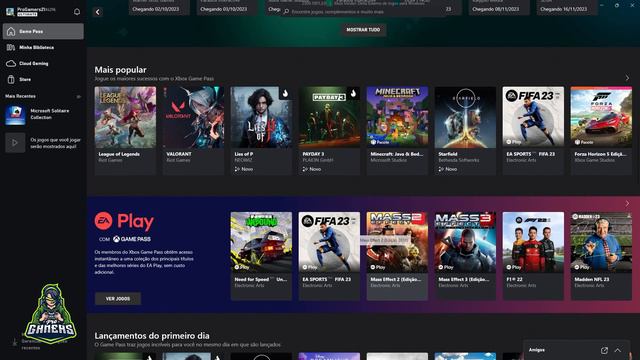The height and width of the screenshot is (360, 640).
Task: Show more EA Play games arrow
Action: 627,203
